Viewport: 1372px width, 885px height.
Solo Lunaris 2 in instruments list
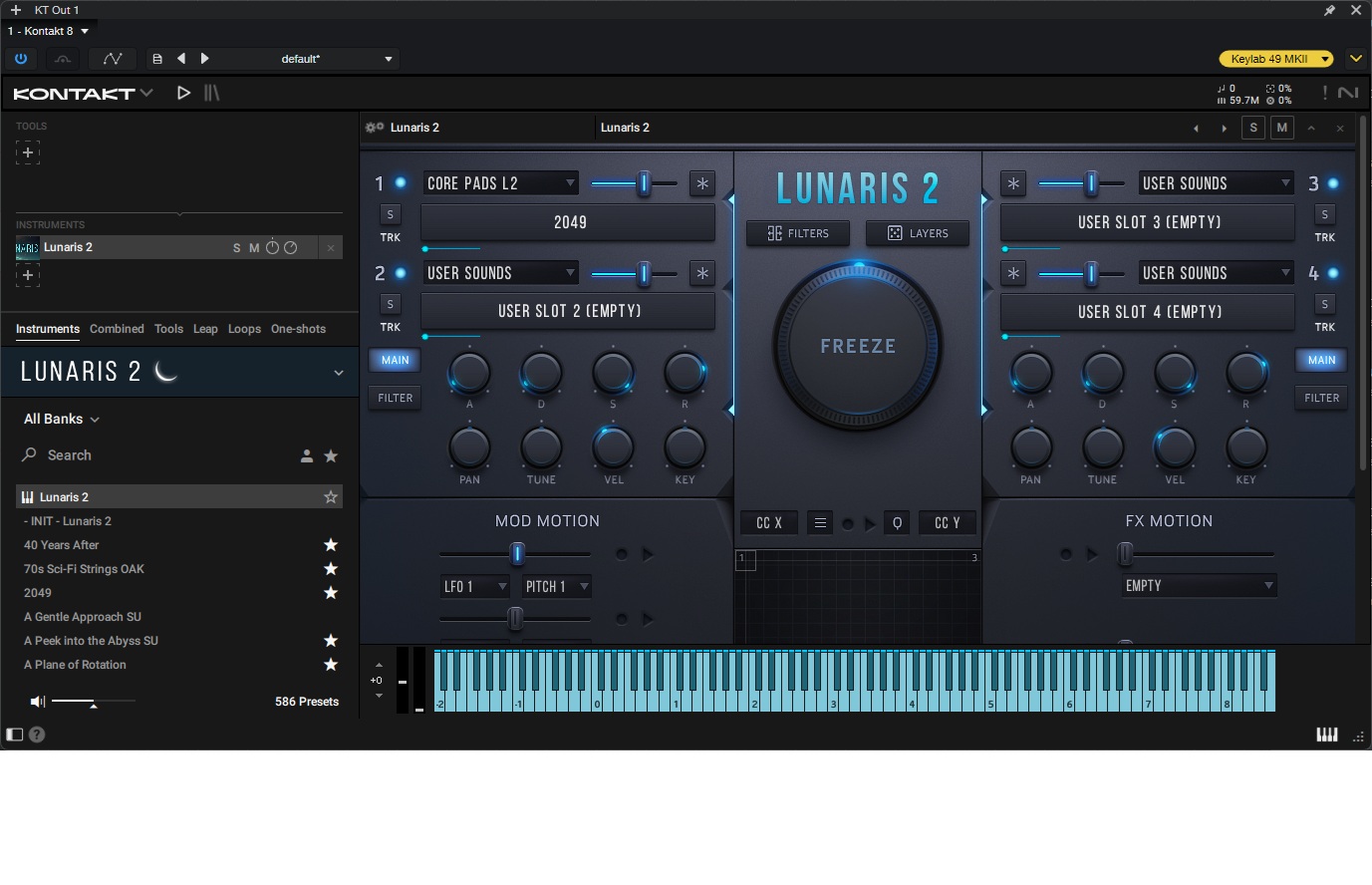click(x=237, y=248)
